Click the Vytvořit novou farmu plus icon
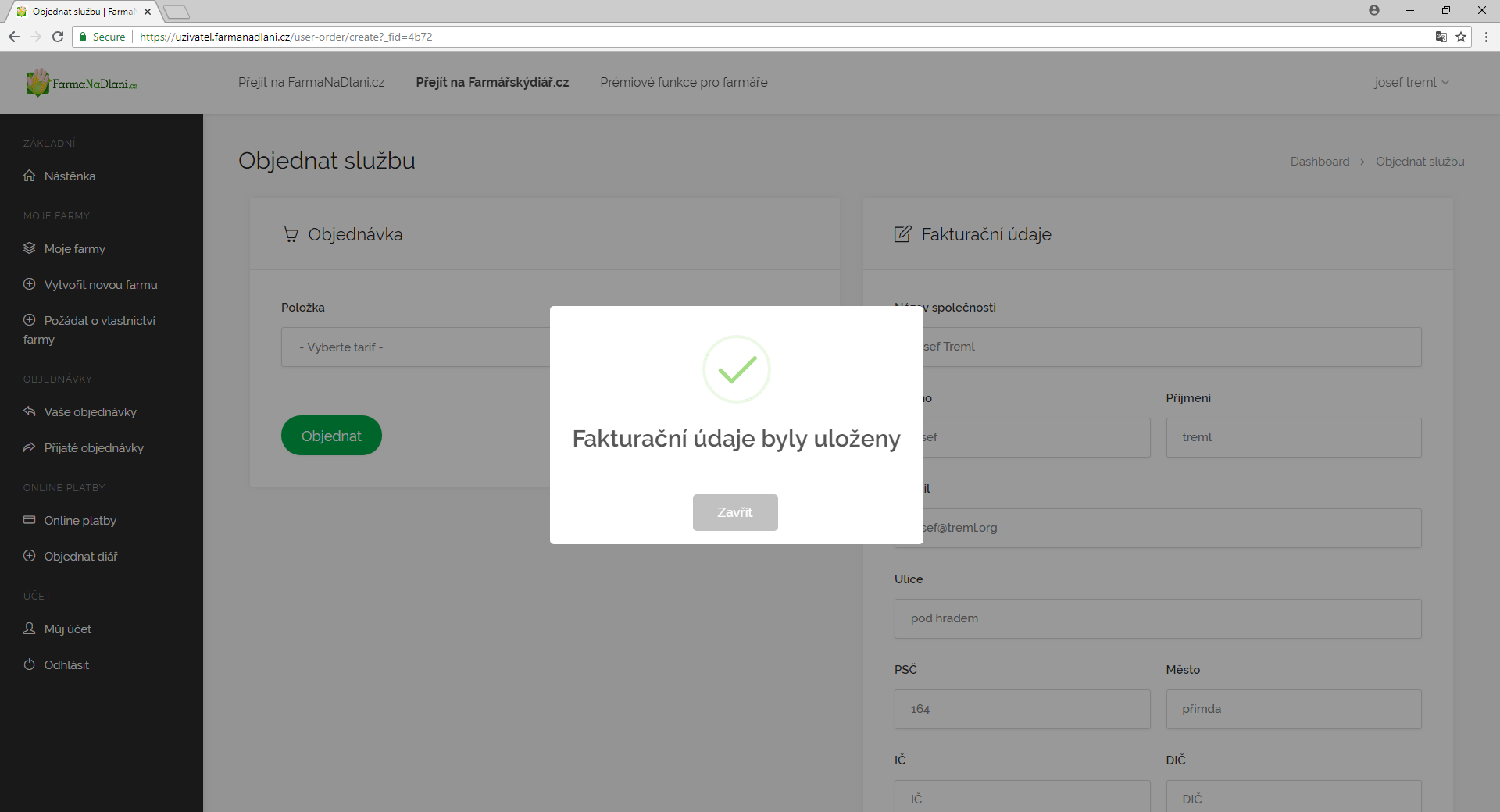 (x=30, y=284)
